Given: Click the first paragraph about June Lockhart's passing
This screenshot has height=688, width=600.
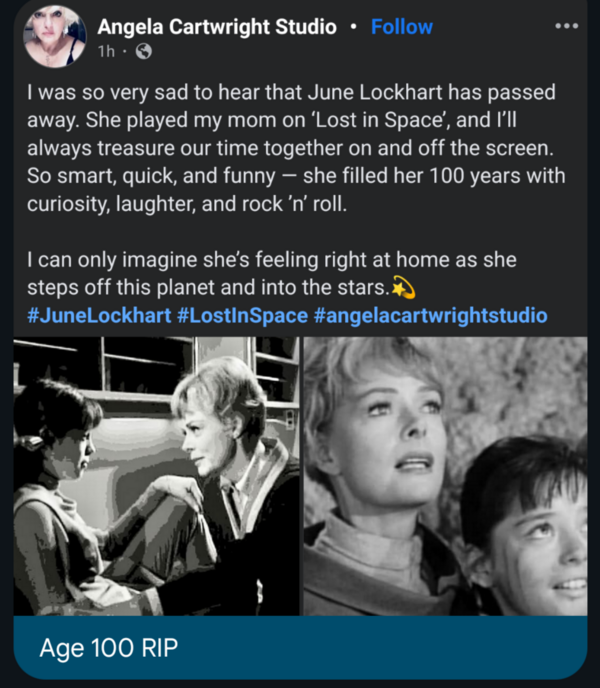Looking at the screenshot, I should click(x=296, y=148).
